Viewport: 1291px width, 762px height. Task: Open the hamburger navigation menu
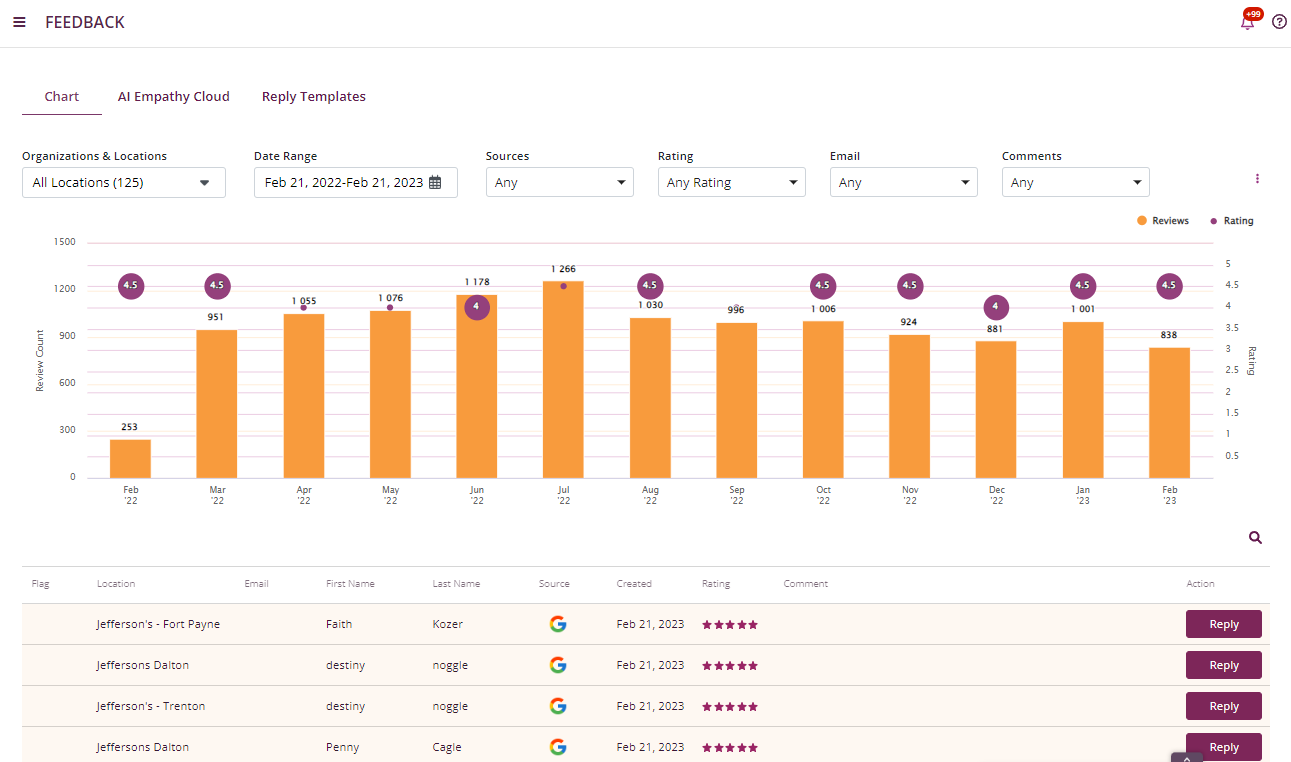(19, 22)
